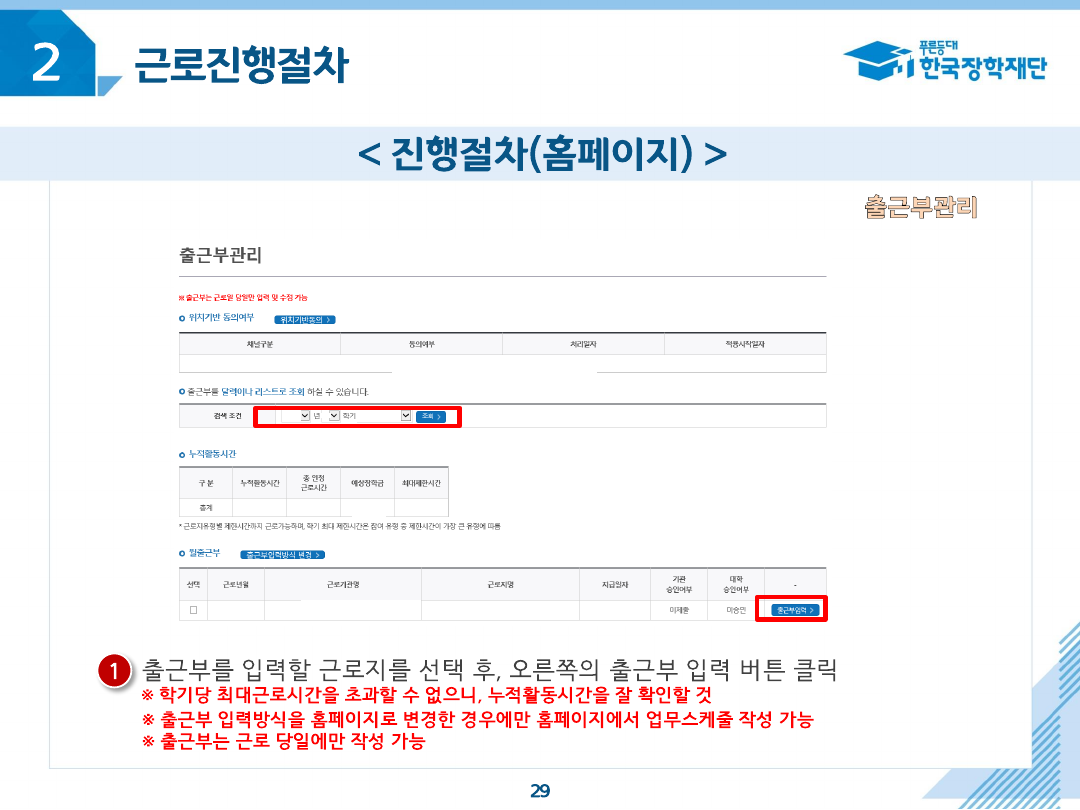The width and height of the screenshot is (1080, 810).
Task: Tick the checkbox in the 선택 column
Action: pos(193,609)
